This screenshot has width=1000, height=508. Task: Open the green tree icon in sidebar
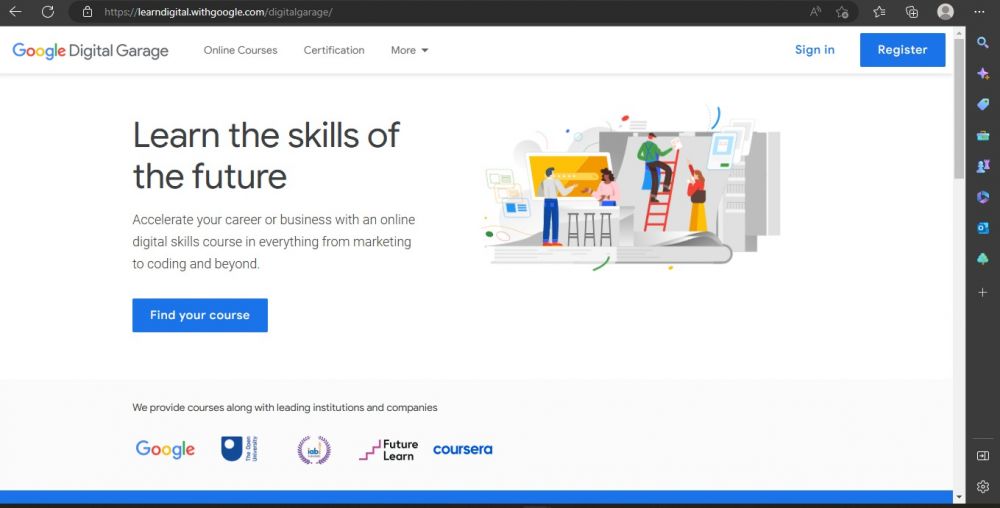coord(983,259)
